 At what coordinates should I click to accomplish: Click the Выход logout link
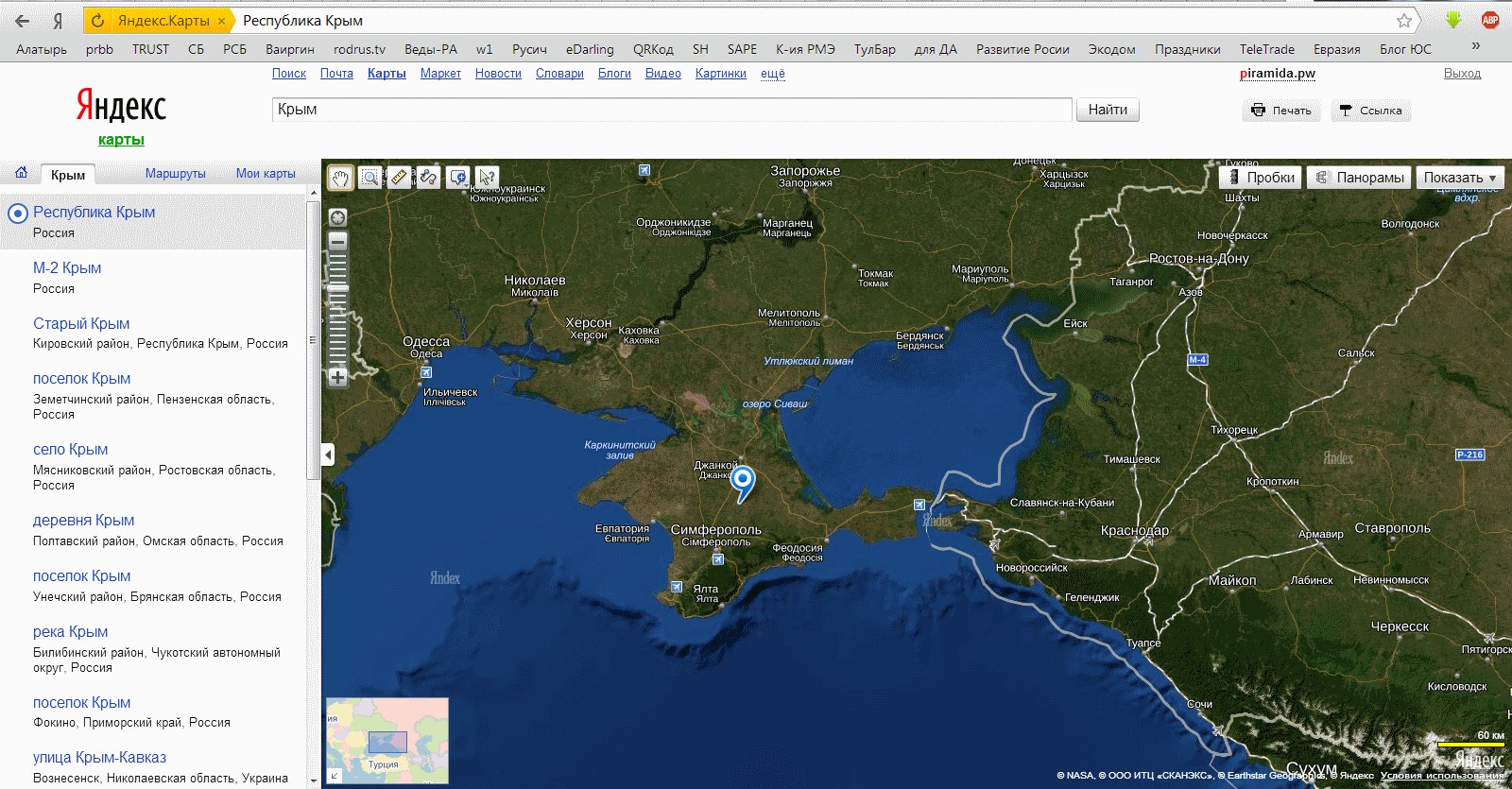(x=1462, y=74)
